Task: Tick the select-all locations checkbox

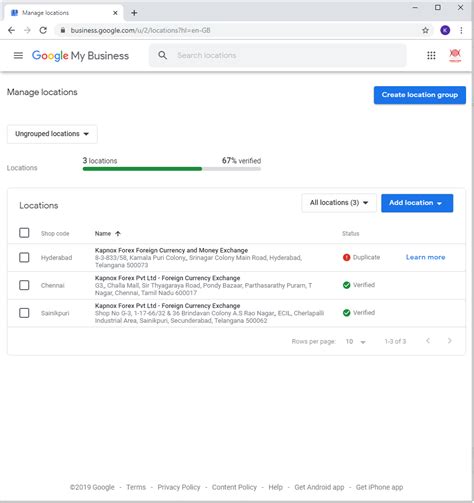Action: pyautogui.click(x=24, y=233)
